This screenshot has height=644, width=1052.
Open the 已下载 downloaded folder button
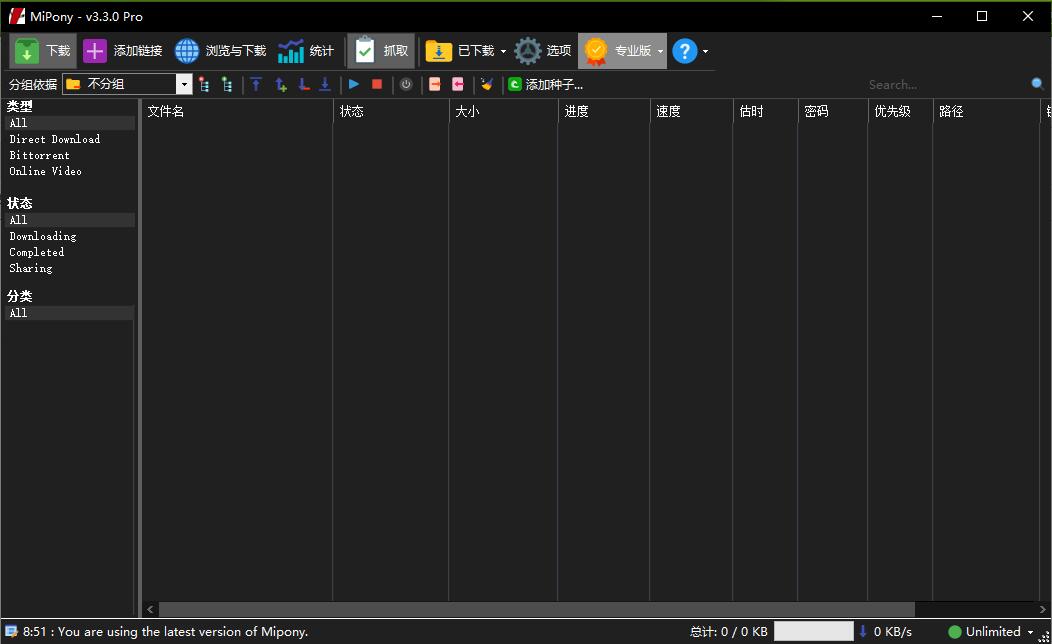pos(460,51)
